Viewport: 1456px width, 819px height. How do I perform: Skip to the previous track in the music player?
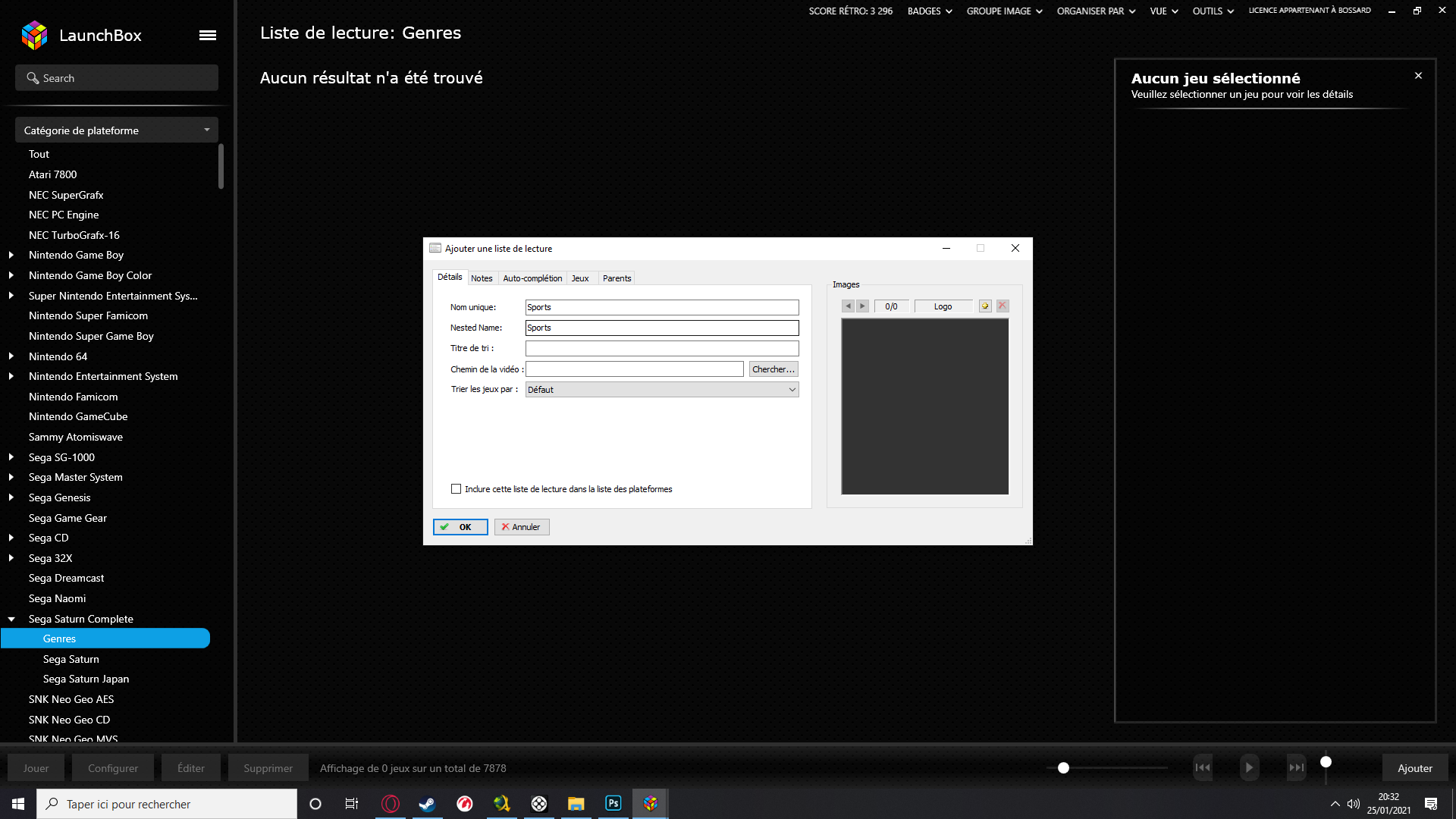click(x=1203, y=767)
